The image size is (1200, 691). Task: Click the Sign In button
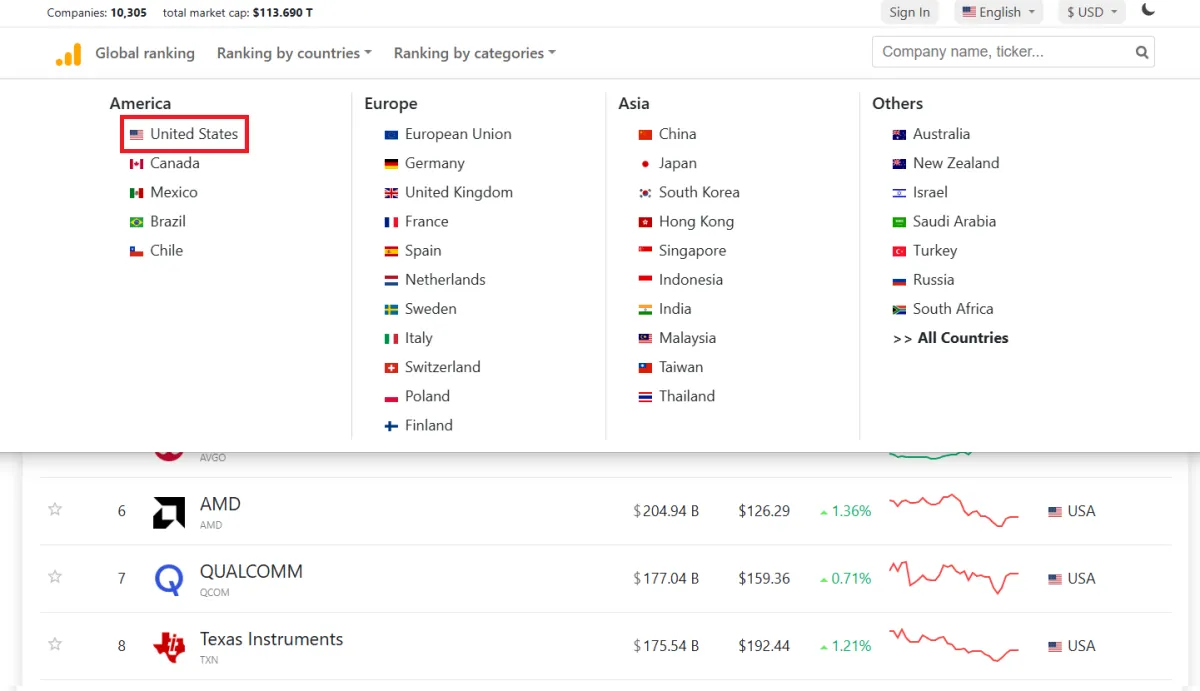tap(910, 12)
